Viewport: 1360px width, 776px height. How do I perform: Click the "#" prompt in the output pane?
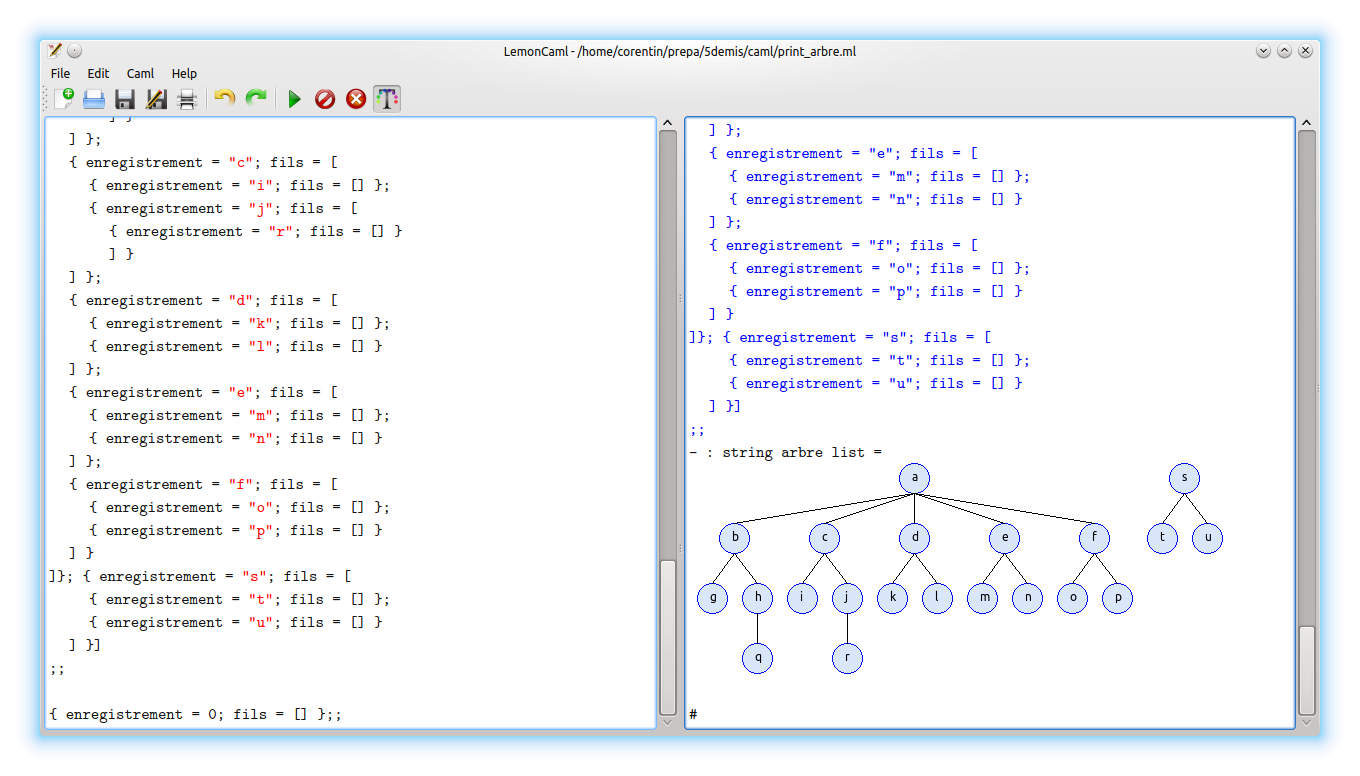693,714
